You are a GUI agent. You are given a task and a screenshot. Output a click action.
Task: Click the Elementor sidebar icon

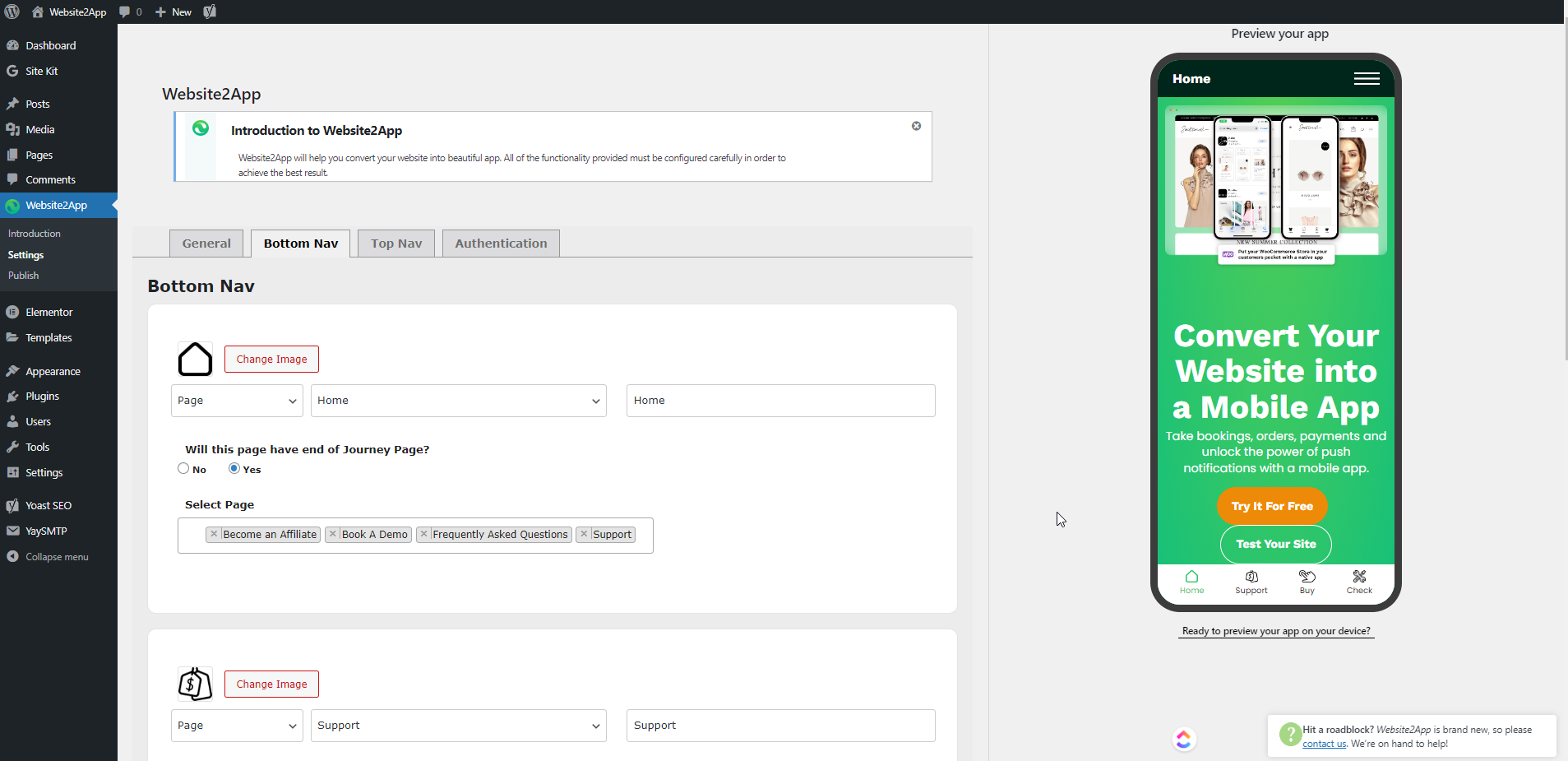pos(12,312)
